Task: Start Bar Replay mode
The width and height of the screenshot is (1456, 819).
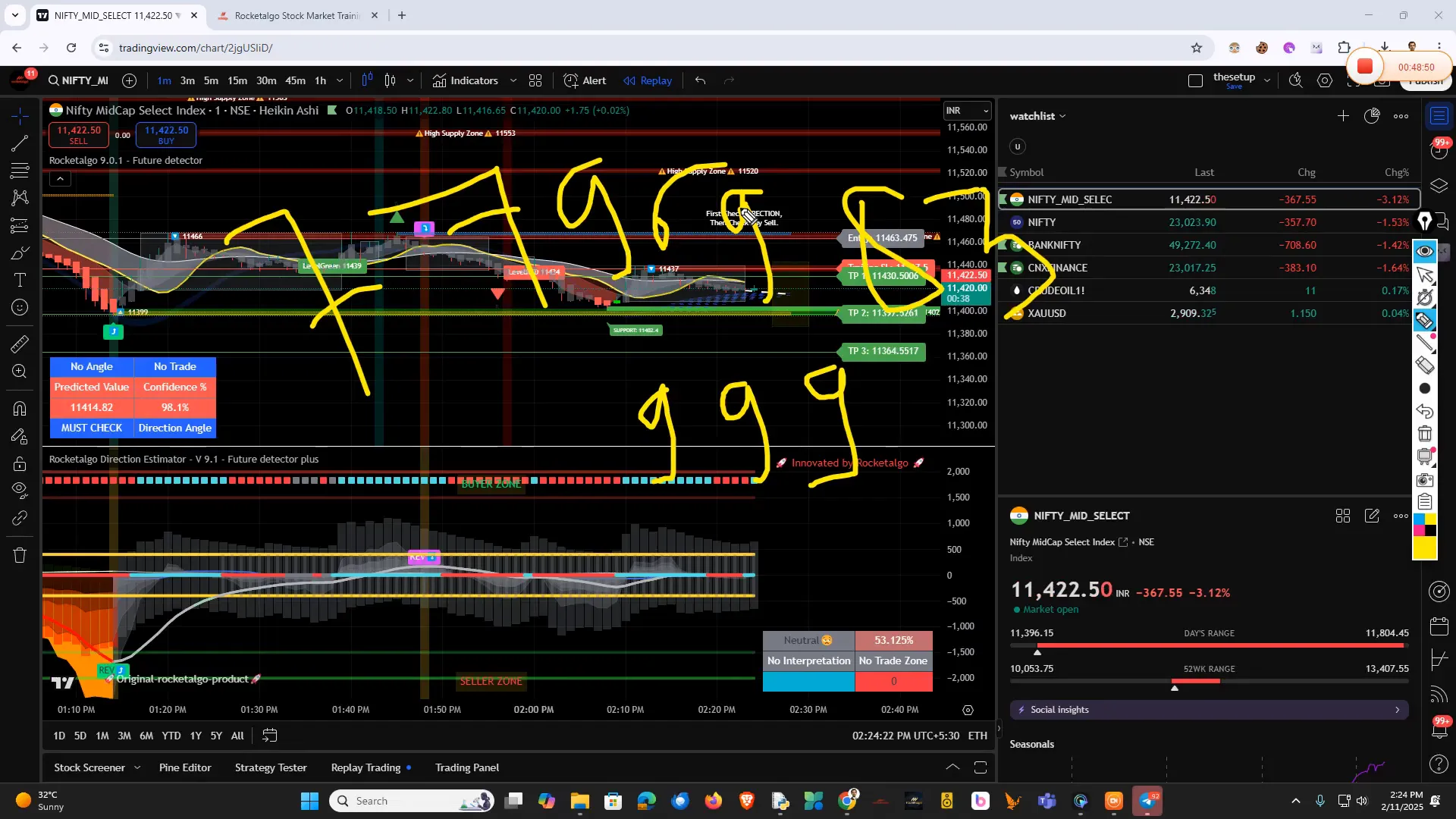Action: [x=648, y=80]
